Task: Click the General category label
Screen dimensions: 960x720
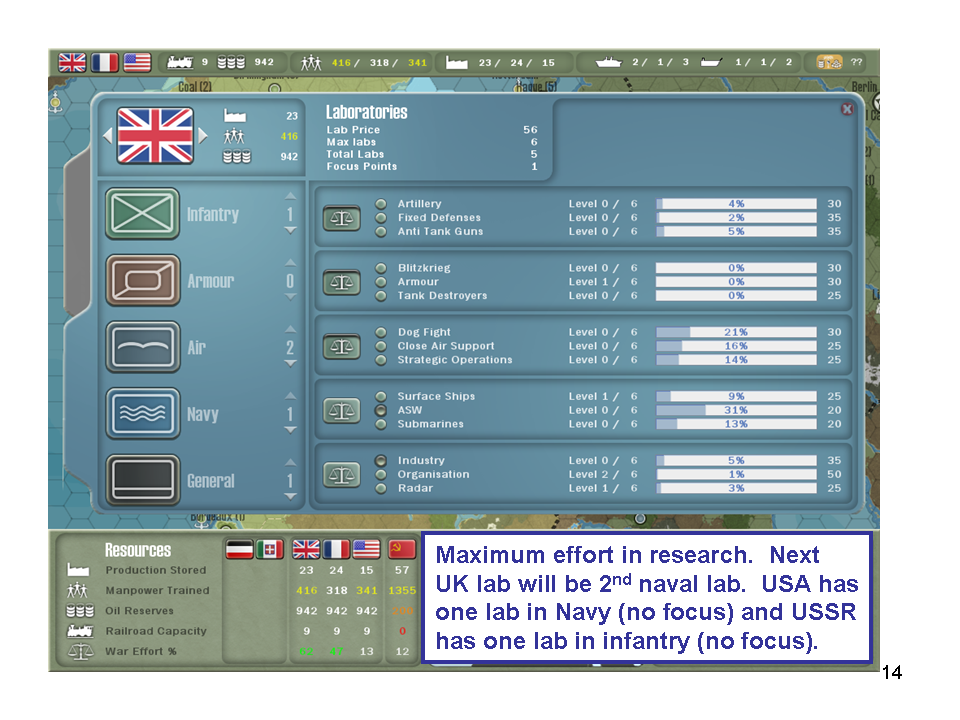Action: [211, 481]
